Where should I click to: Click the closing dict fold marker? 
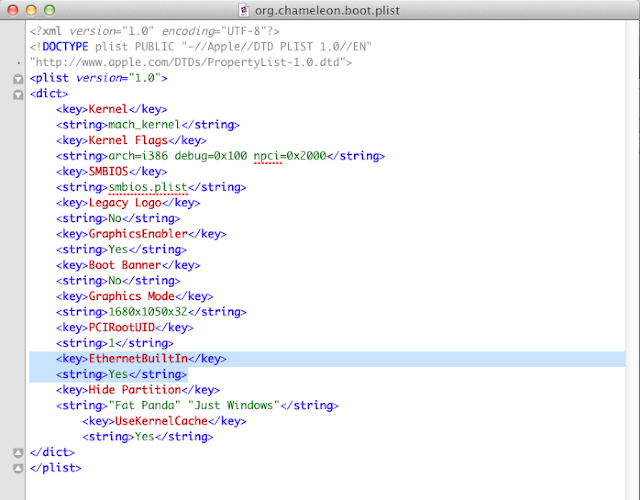[x=18, y=453]
